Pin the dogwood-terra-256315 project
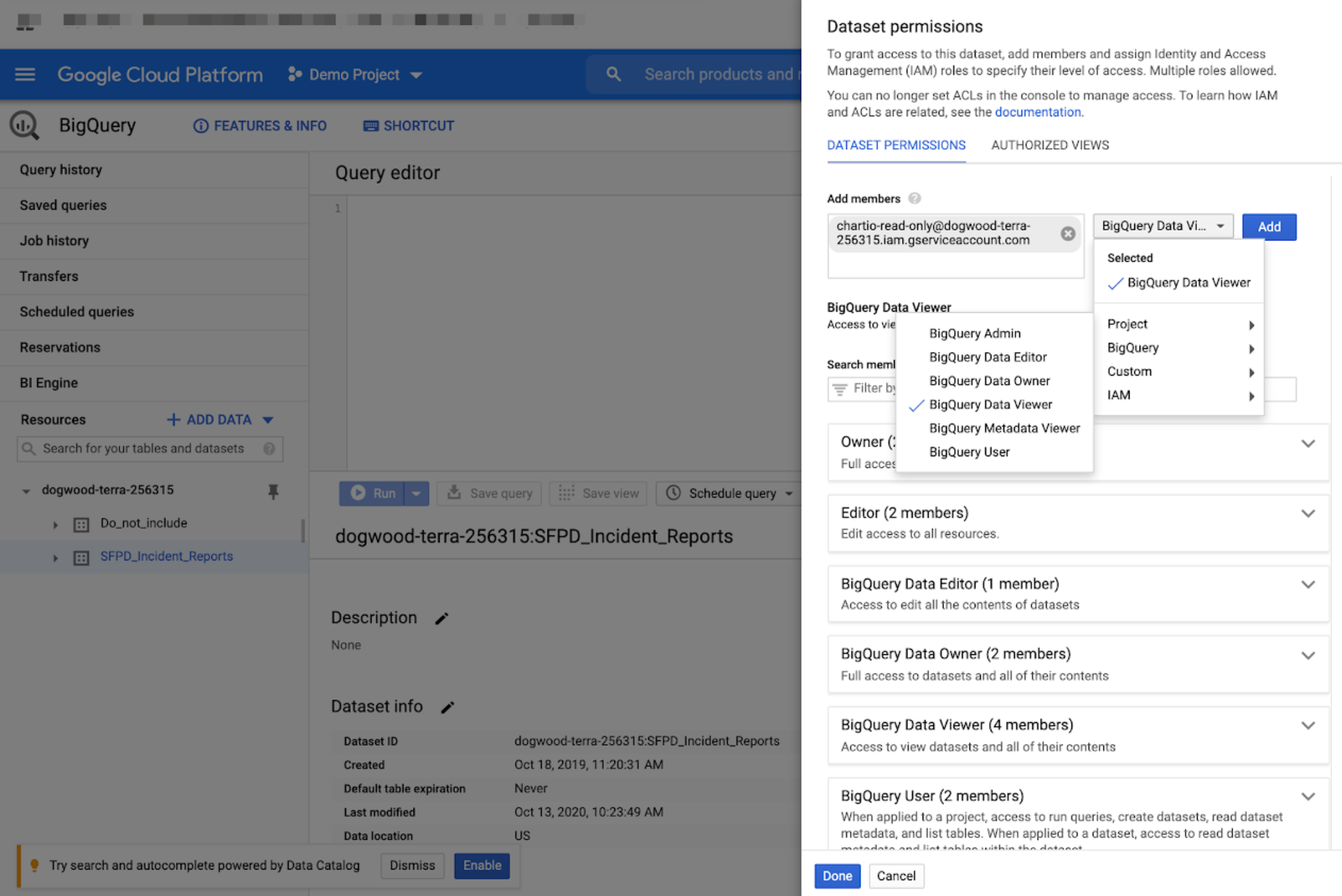Screen dimensions: 1342x896 274,492
